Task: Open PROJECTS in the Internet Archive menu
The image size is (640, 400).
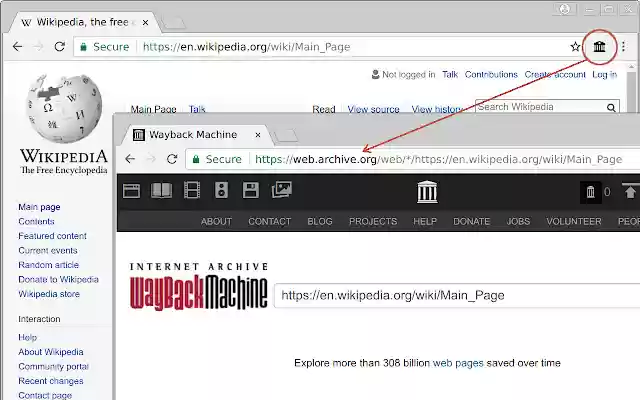Action: pos(373,222)
